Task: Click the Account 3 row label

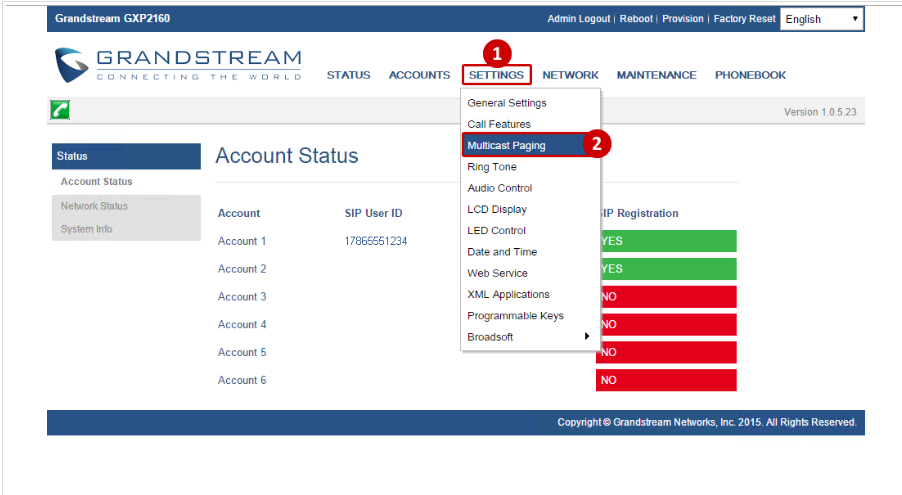Action: click(x=242, y=297)
